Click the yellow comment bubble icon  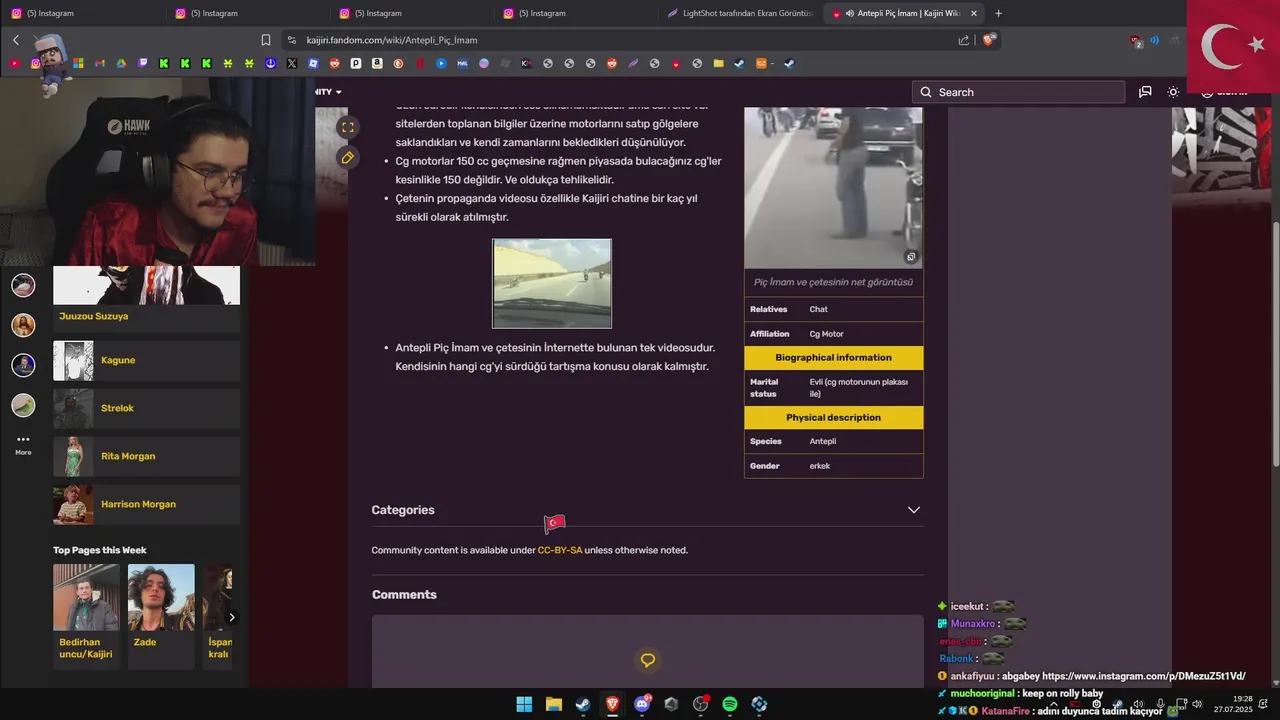tap(648, 660)
